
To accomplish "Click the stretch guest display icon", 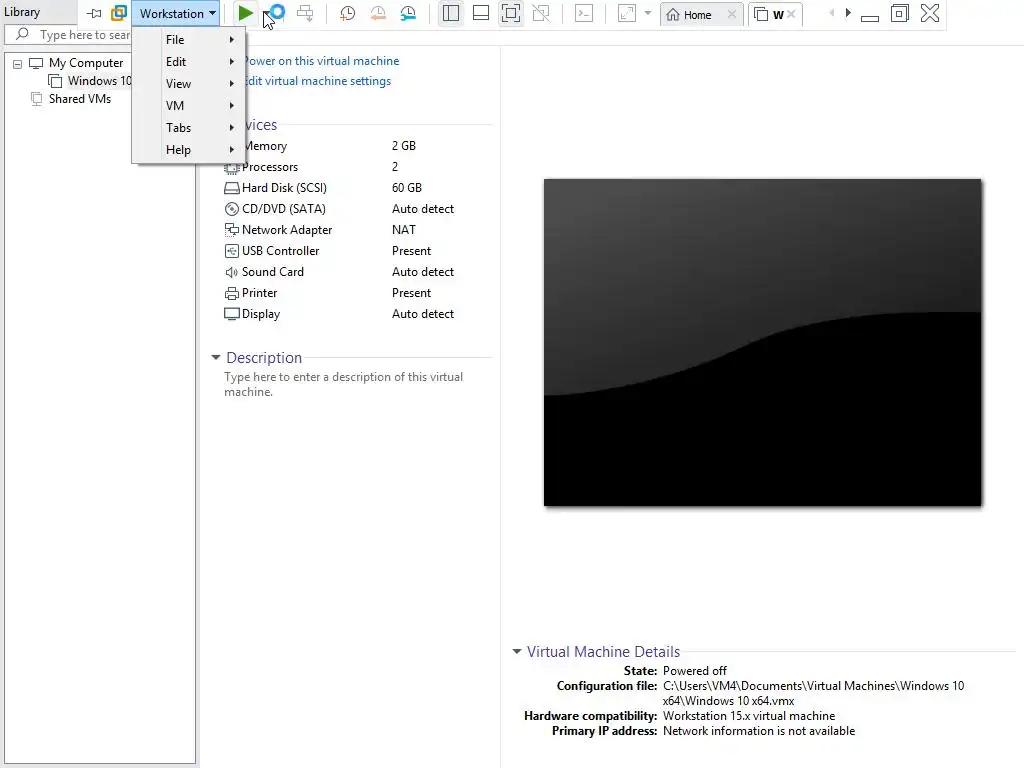I will click(x=627, y=13).
